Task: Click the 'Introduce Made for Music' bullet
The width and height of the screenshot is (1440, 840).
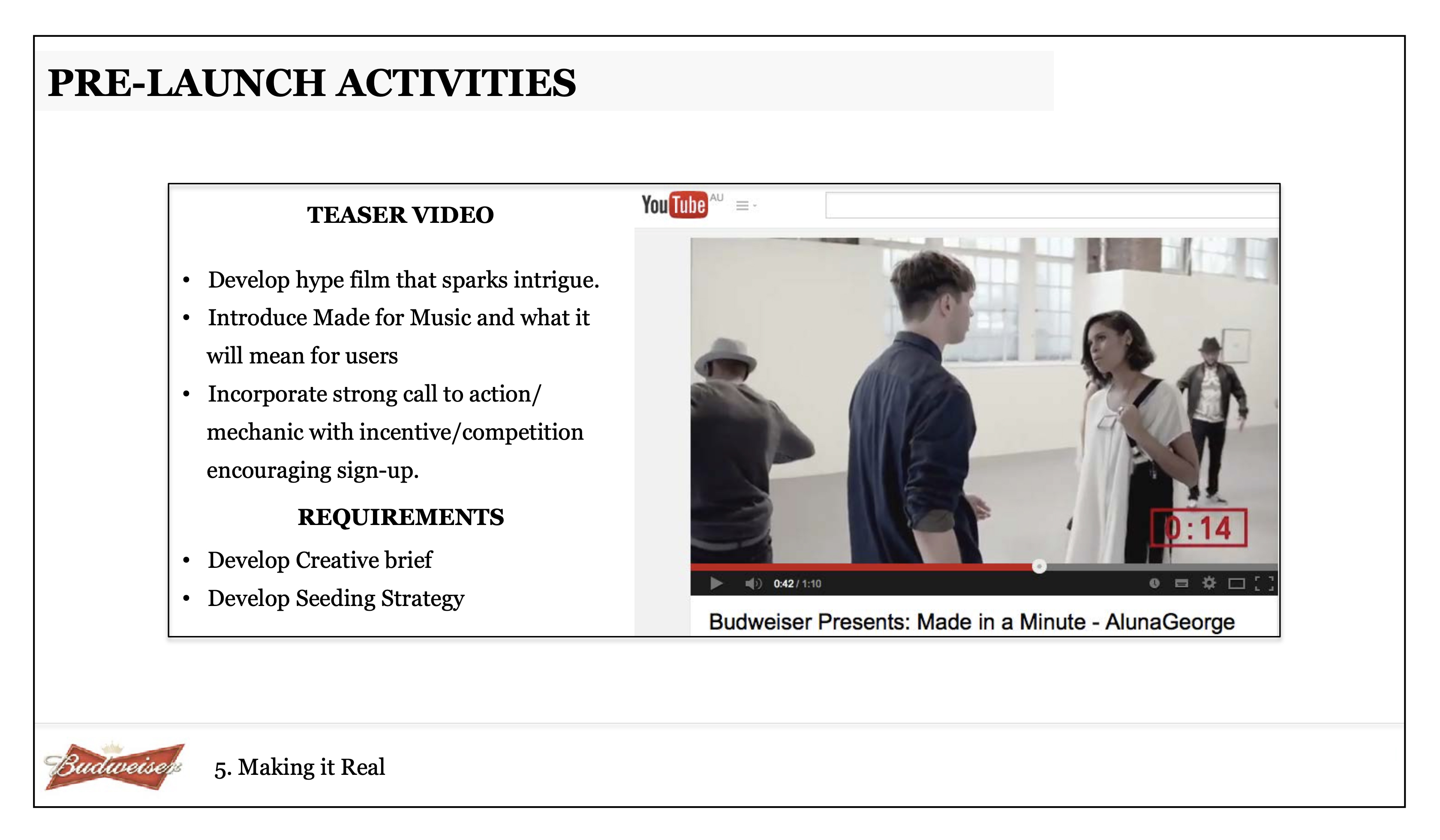Action: [x=398, y=336]
